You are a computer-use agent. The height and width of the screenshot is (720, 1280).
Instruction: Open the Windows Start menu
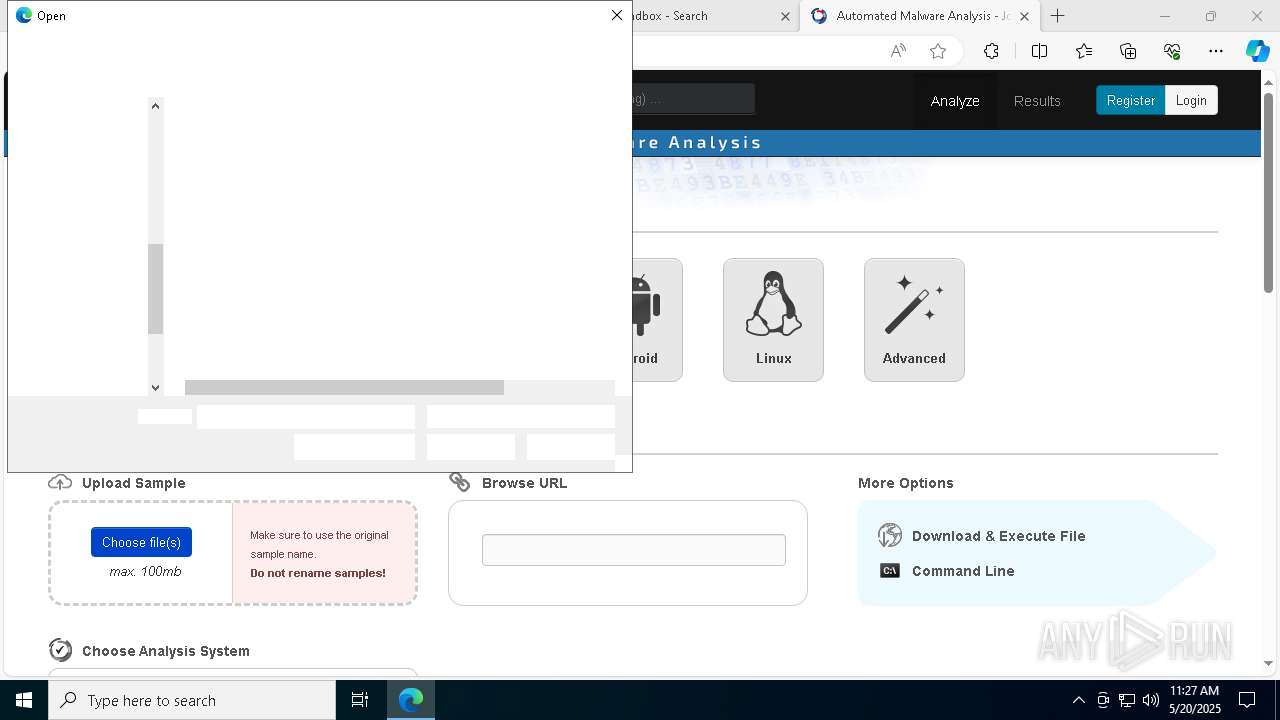click(x=24, y=700)
